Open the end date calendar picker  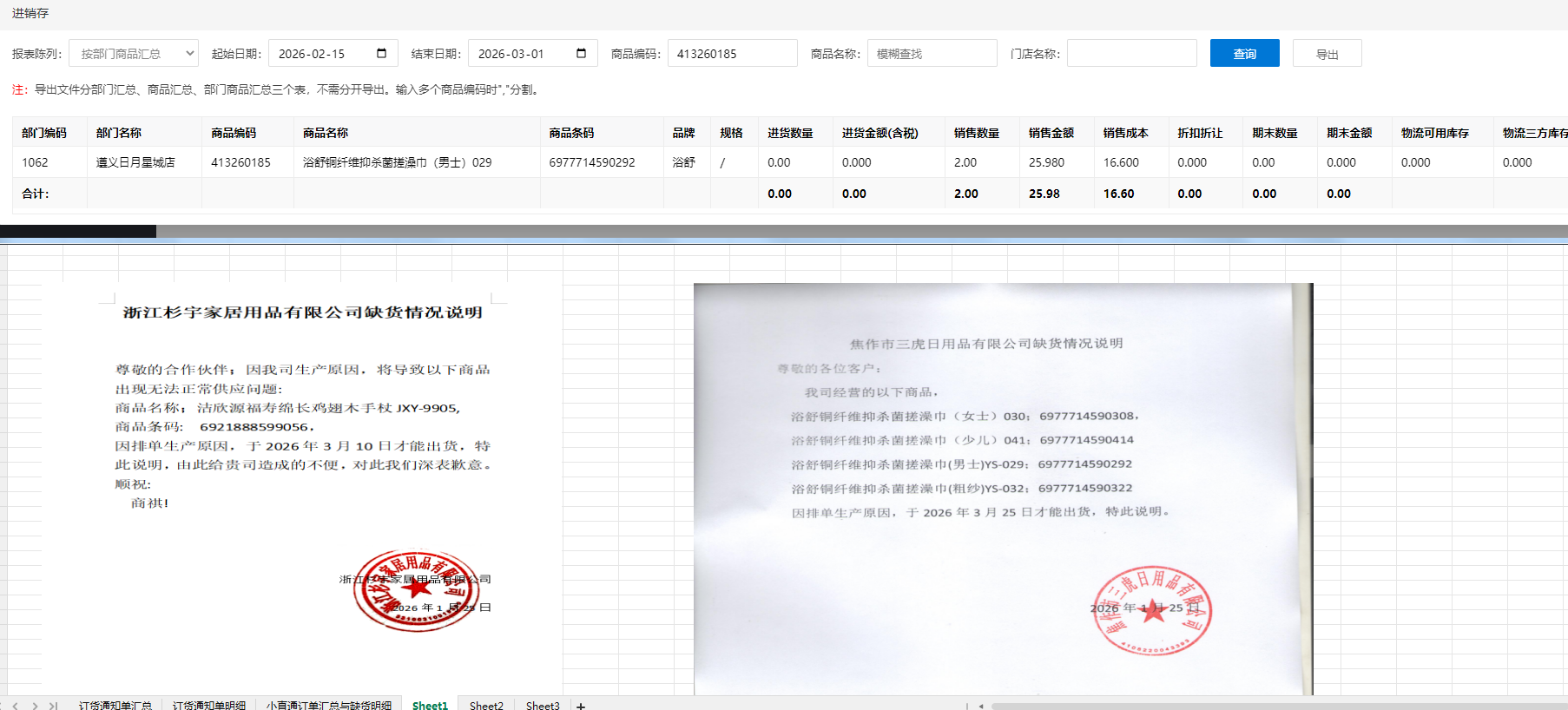[581, 54]
